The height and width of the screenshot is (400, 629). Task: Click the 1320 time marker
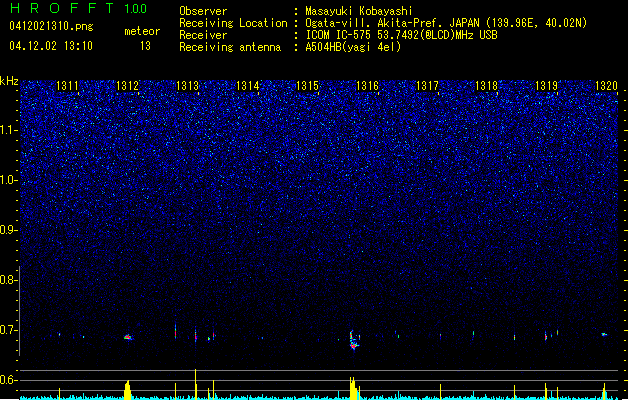[606, 86]
